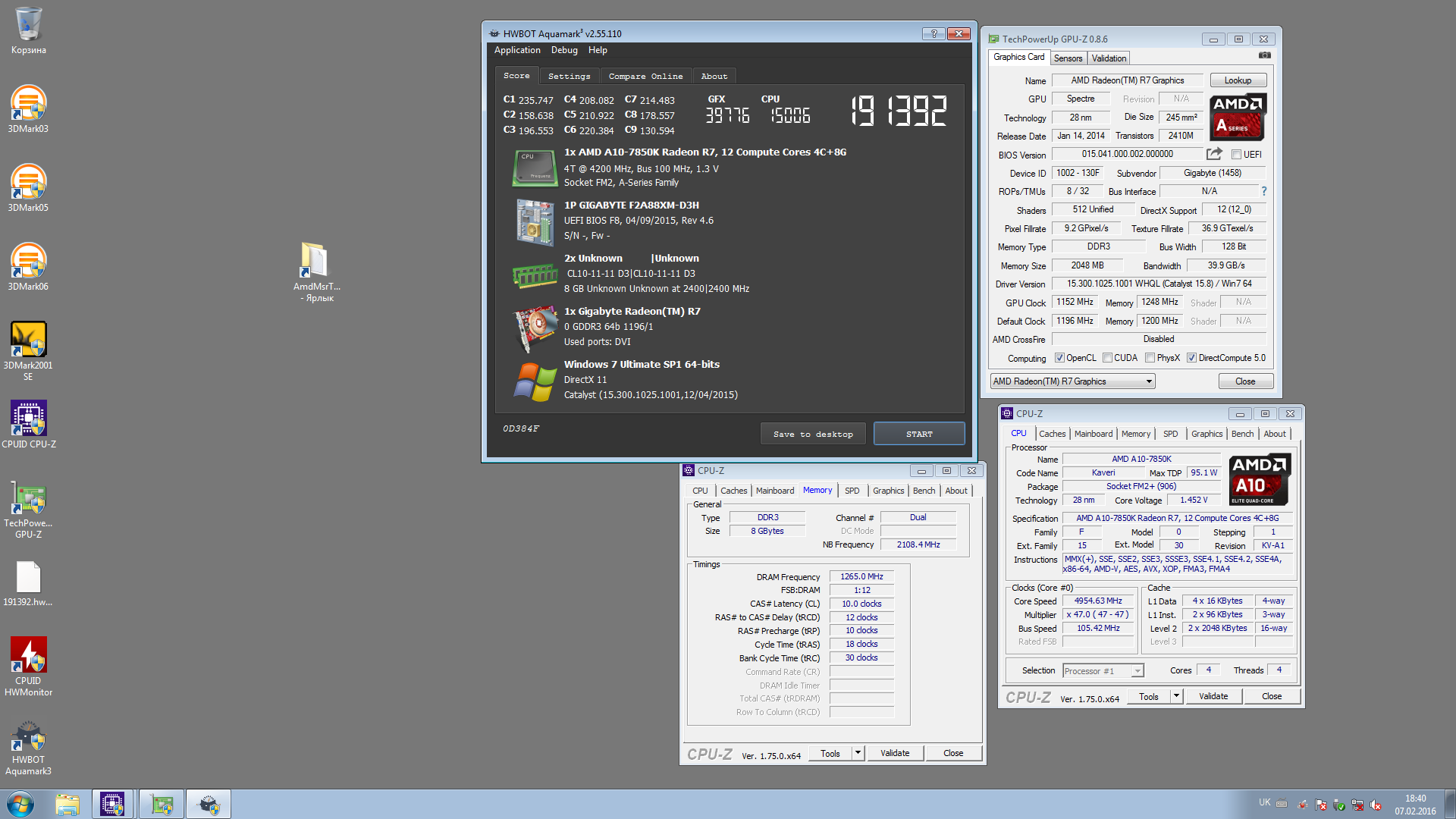Toggle the CUDA checkbox in GPU-Z
This screenshot has width=1456, height=819.
1107,358
